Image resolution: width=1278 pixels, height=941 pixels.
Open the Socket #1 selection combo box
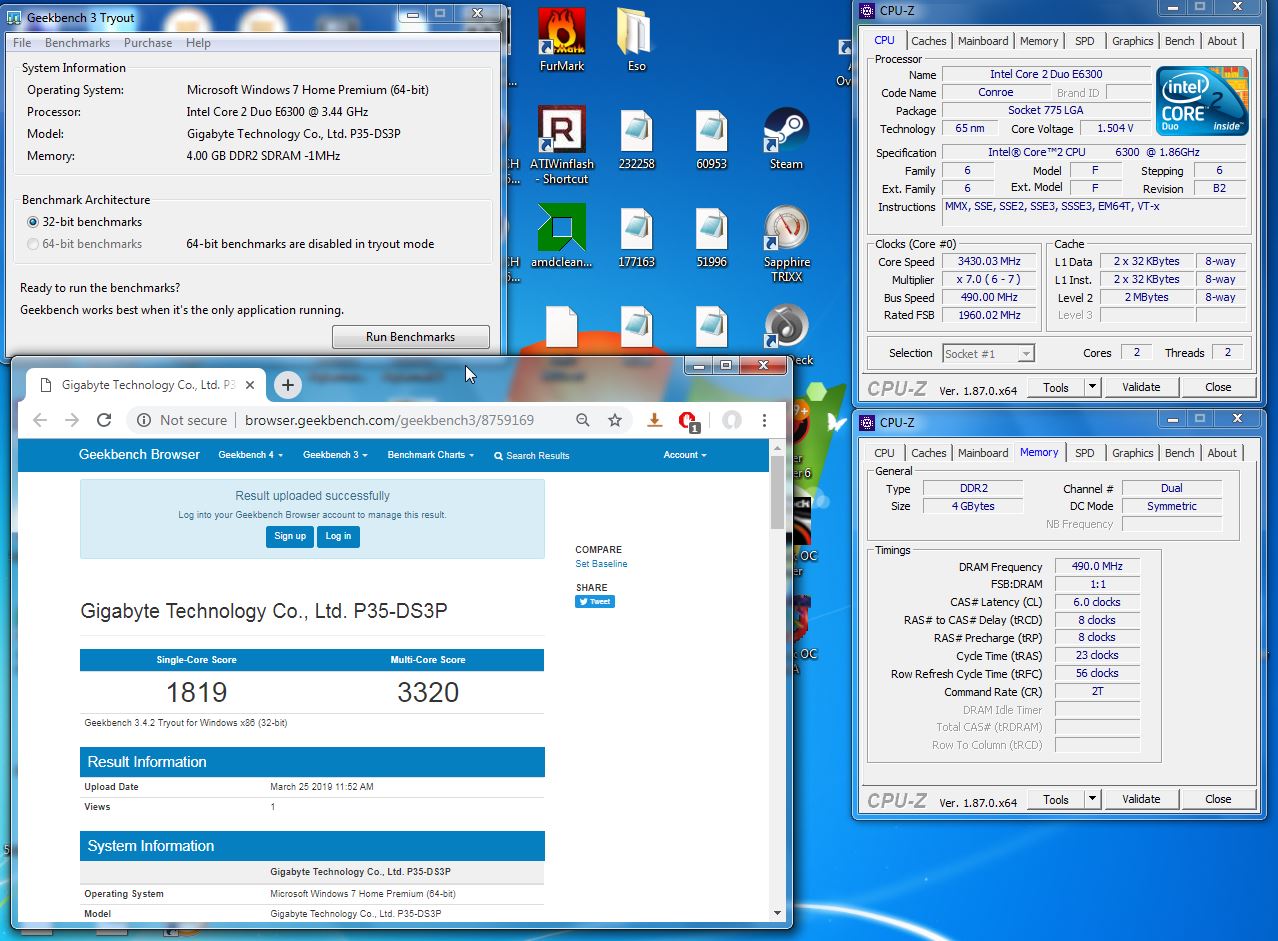point(988,353)
